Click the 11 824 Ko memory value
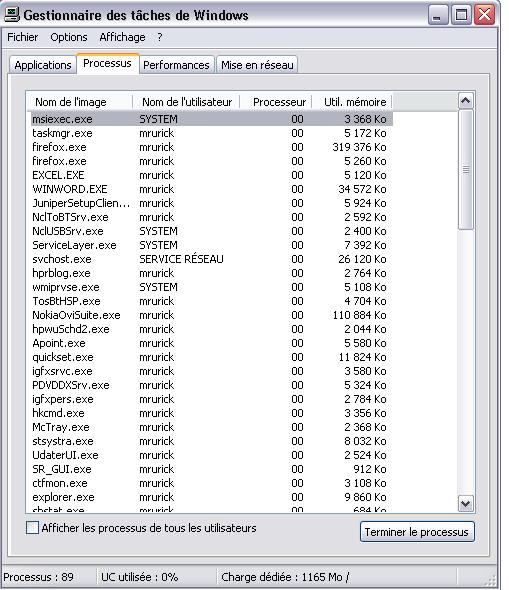This screenshot has height=590, width=509. (x=363, y=357)
